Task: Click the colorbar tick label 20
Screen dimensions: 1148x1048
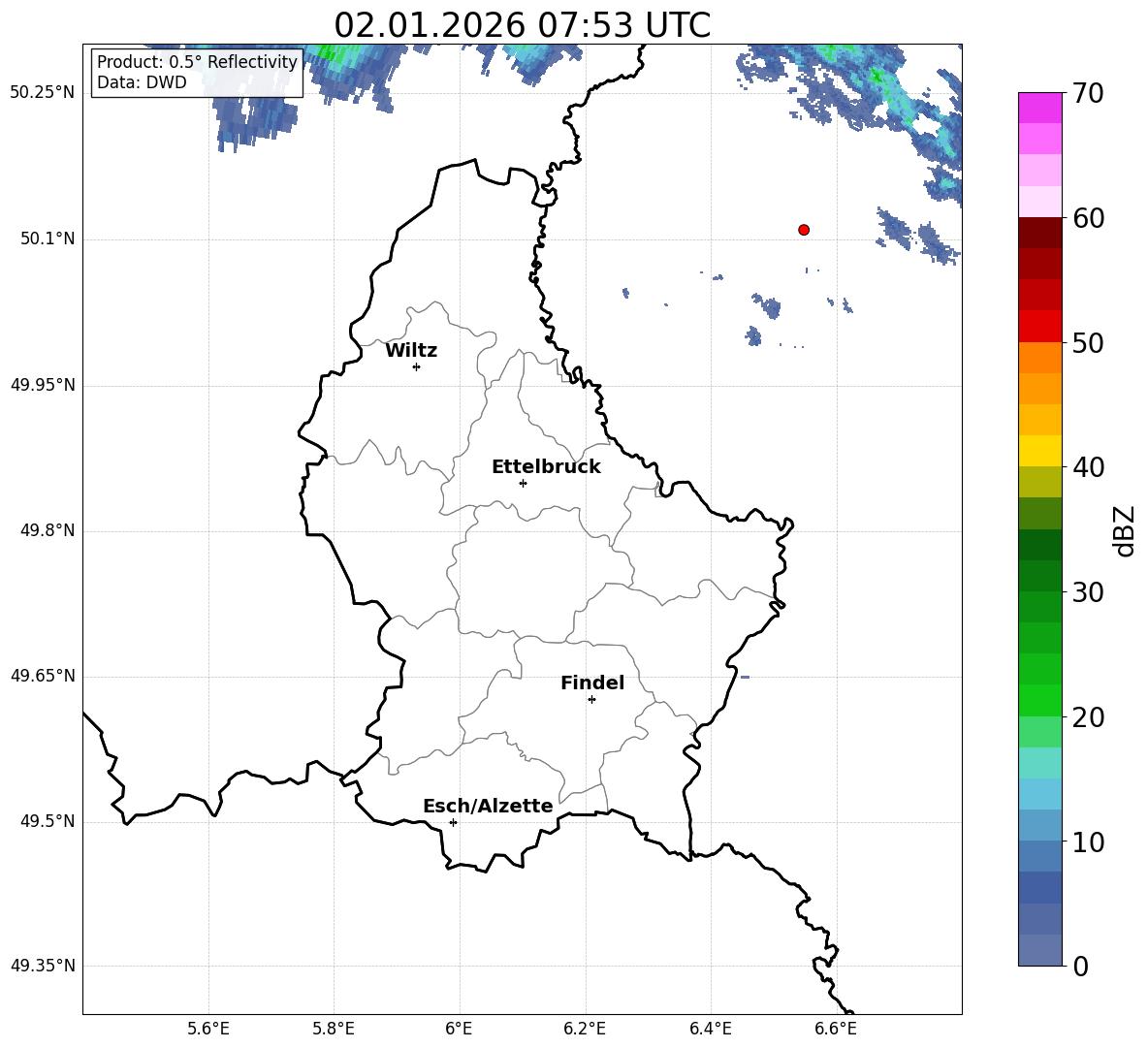Action: [1087, 717]
